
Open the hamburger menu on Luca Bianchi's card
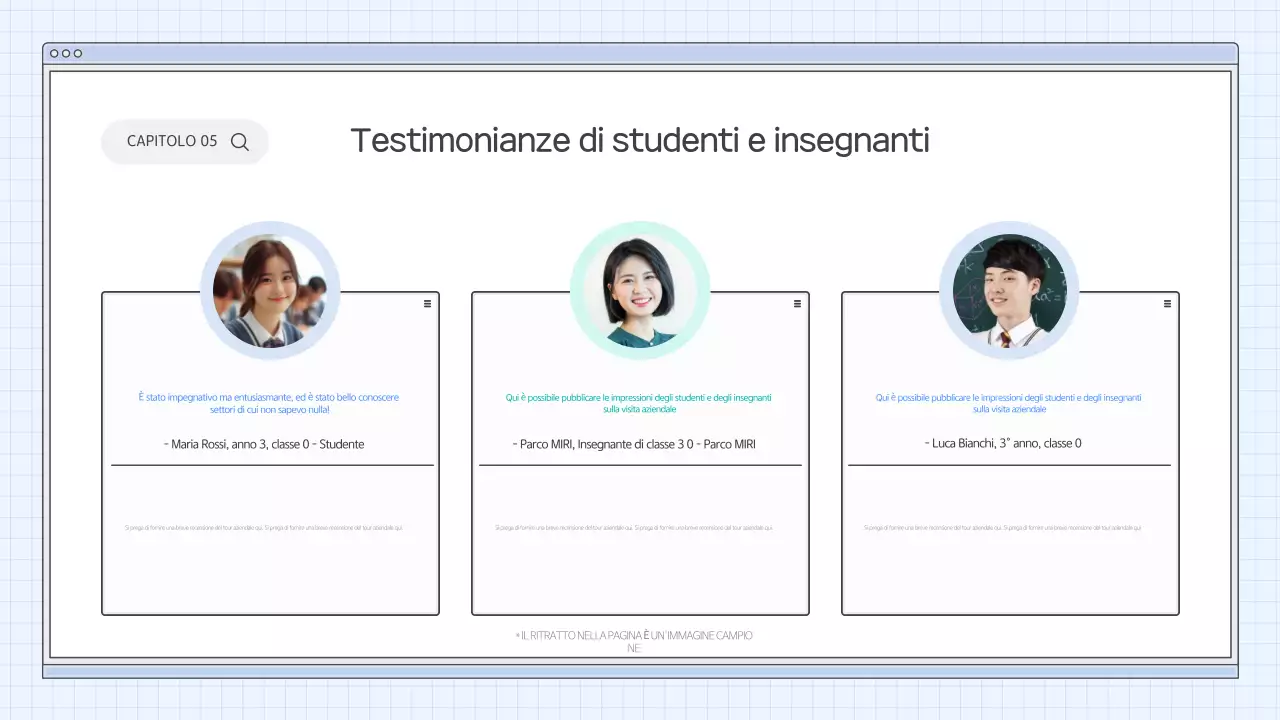pos(1167,303)
